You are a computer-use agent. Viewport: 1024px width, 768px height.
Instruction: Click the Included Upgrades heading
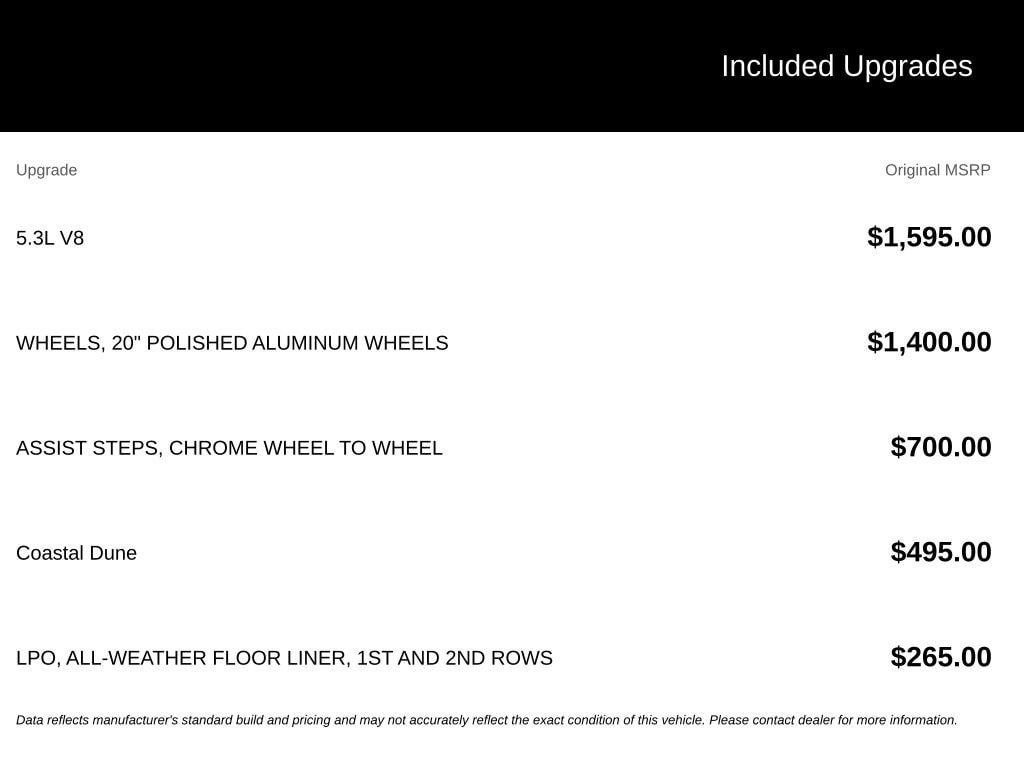[846, 67]
